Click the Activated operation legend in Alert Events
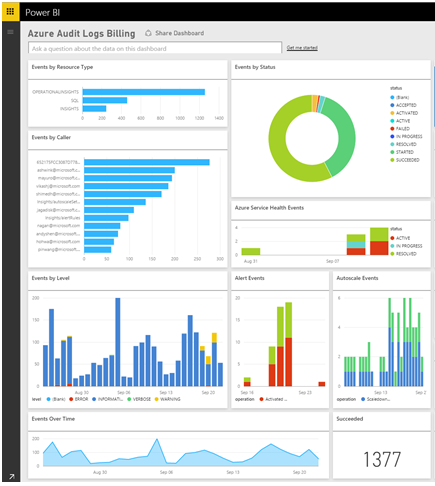435x486 pixels. click(273, 399)
